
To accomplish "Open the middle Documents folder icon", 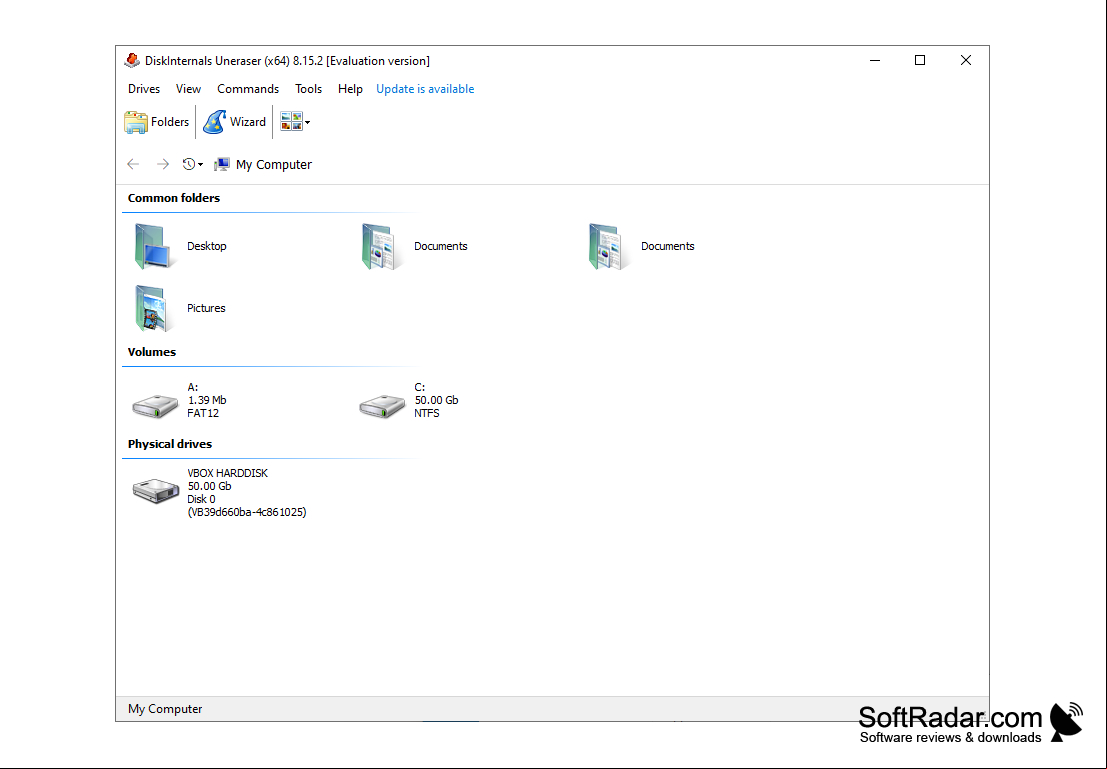I will click(x=382, y=246).
